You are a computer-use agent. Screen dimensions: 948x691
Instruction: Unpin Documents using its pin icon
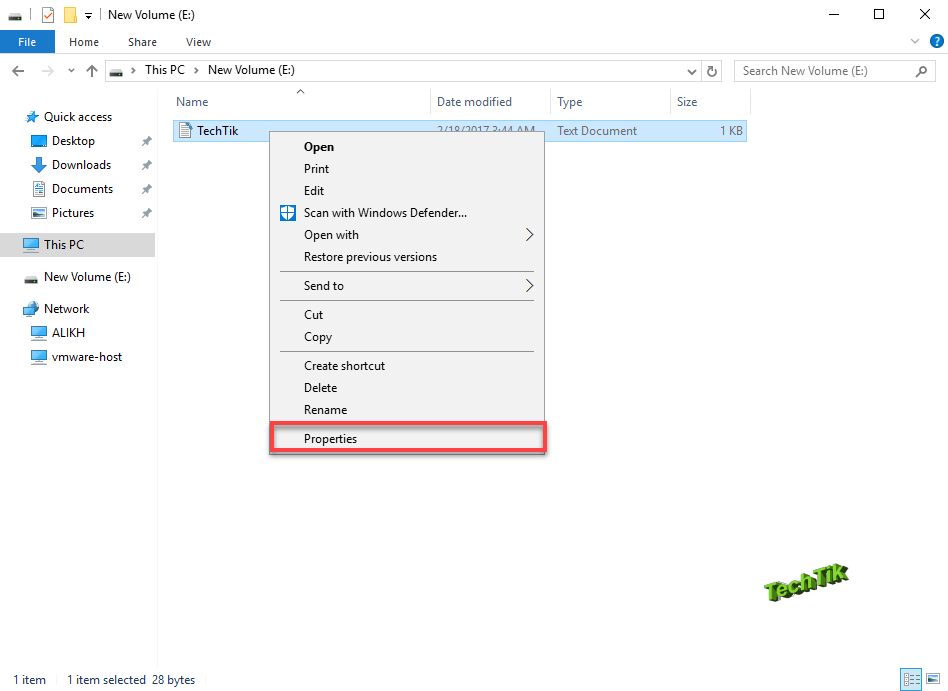point(146,189)
